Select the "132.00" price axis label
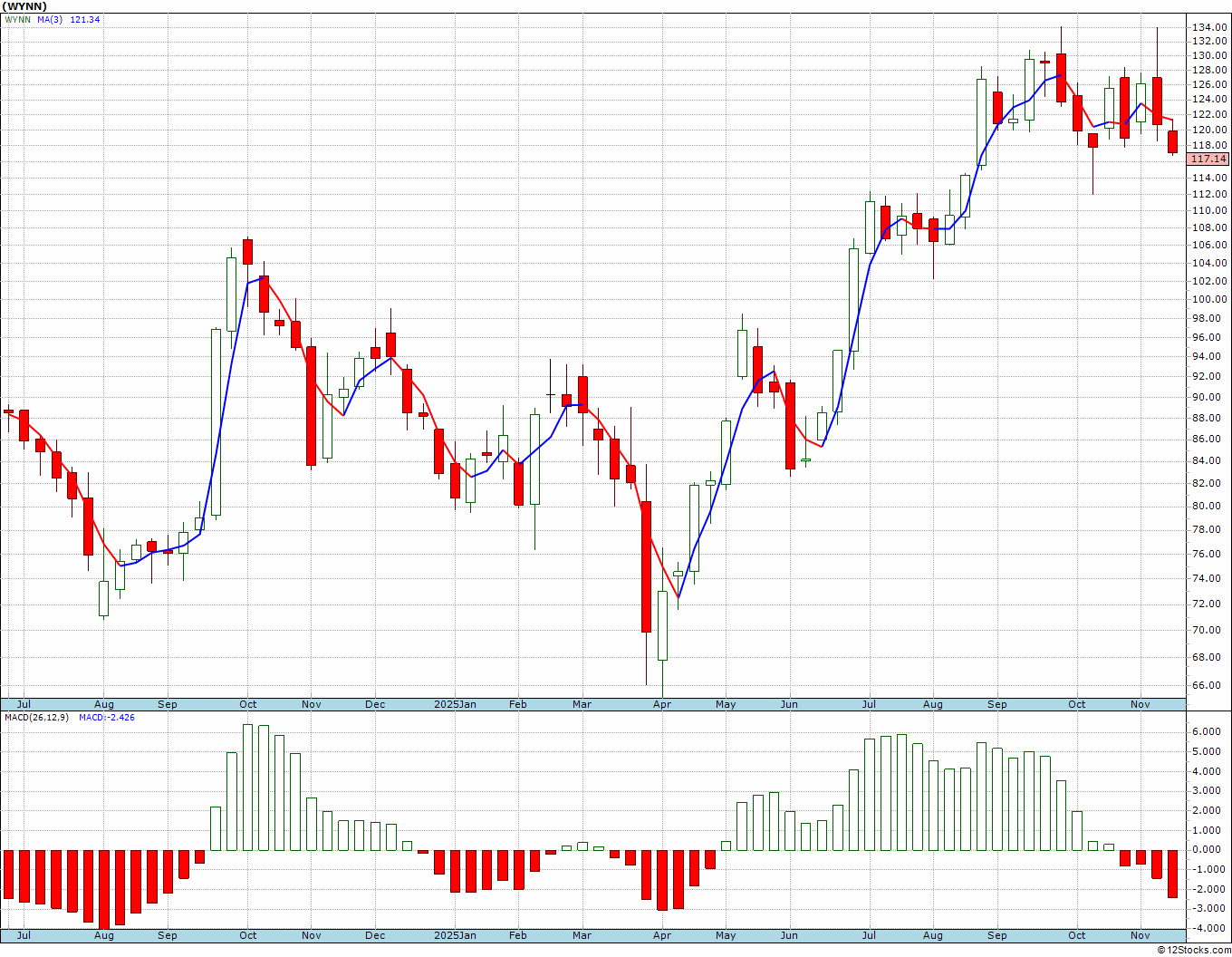 click(x=1210, y=42)
